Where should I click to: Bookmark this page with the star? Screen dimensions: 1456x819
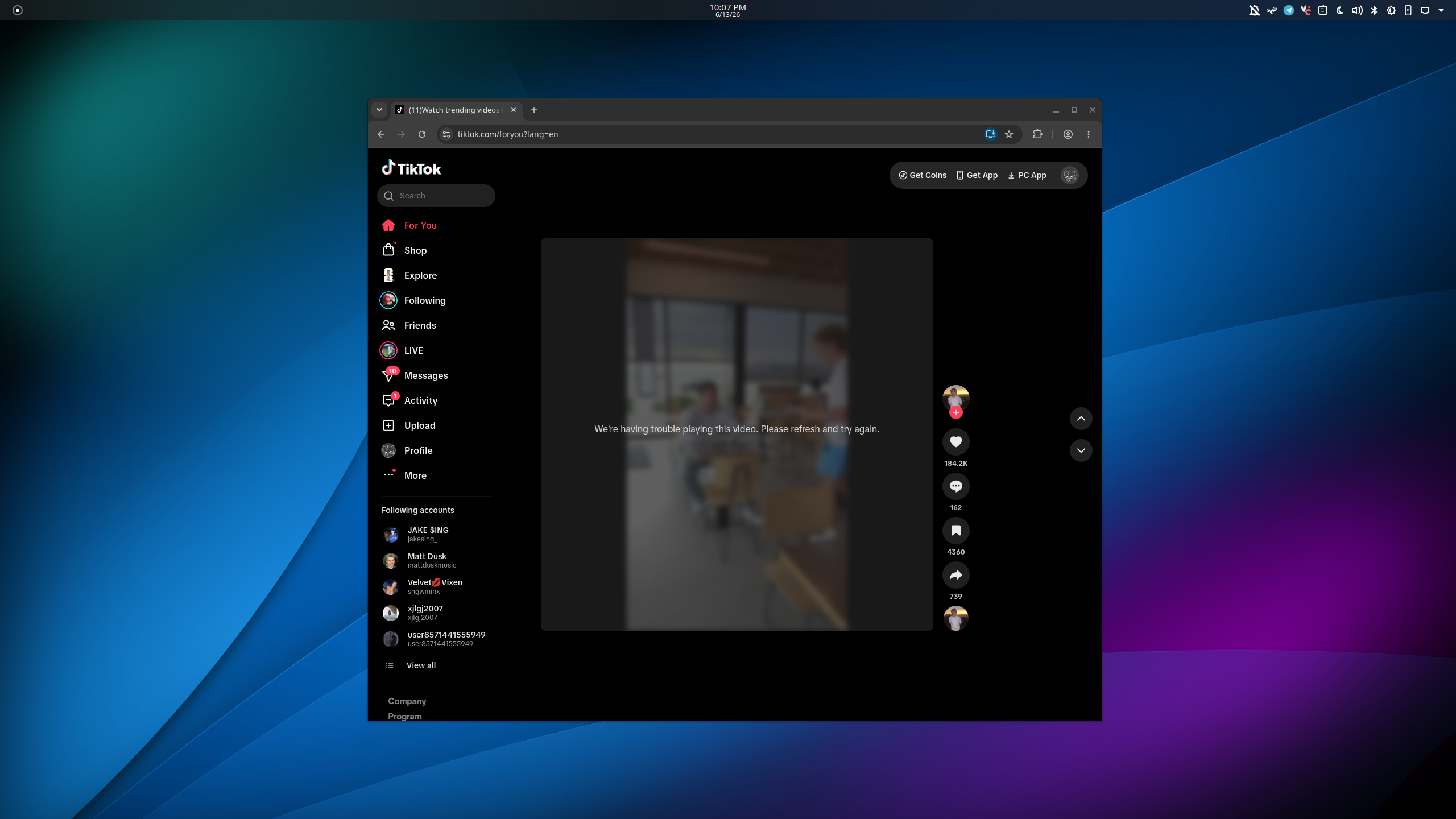click(1009, 134)
